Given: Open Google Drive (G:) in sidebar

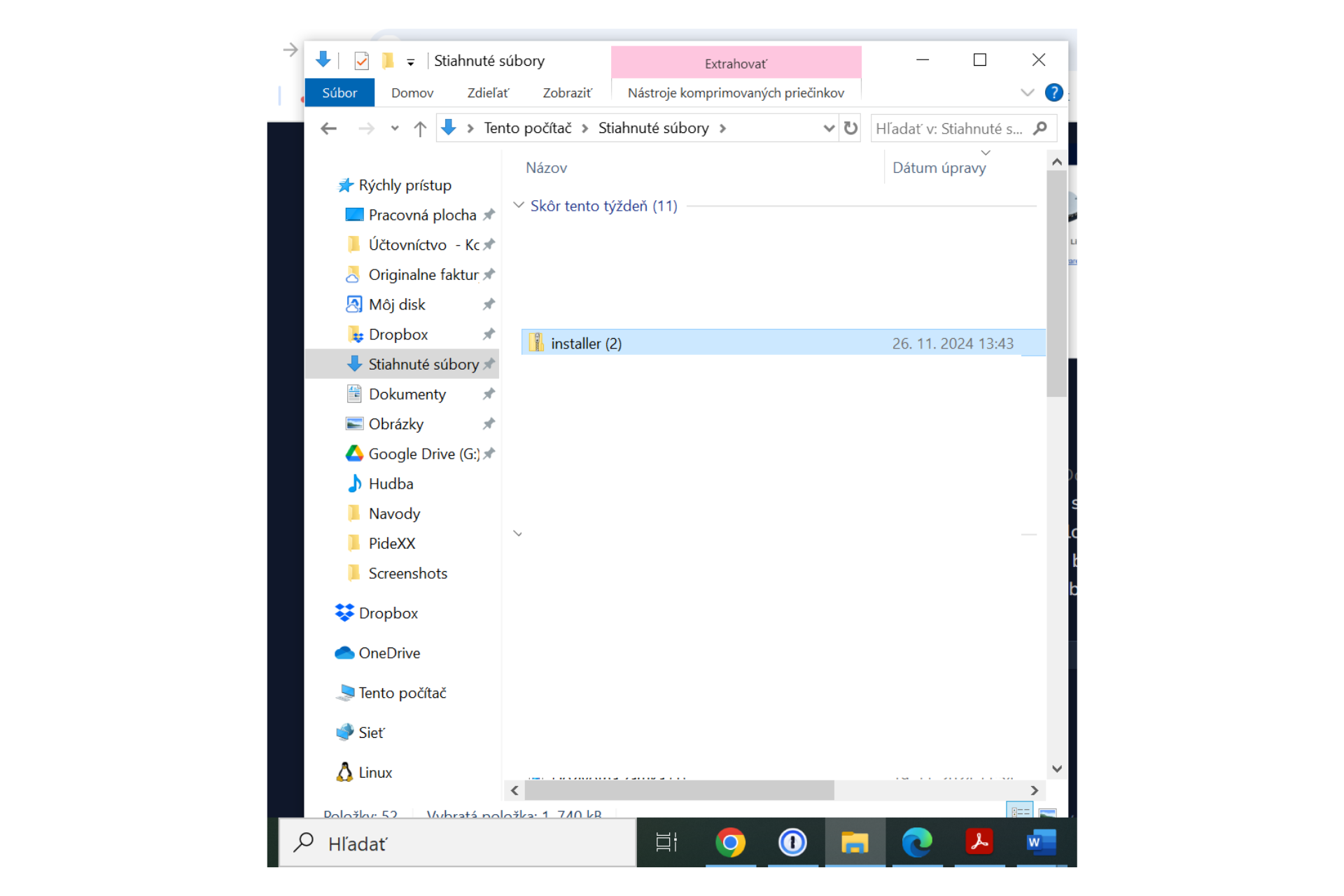Looking at the screenshot, I should pyautogui.click(x=423, y=454).
